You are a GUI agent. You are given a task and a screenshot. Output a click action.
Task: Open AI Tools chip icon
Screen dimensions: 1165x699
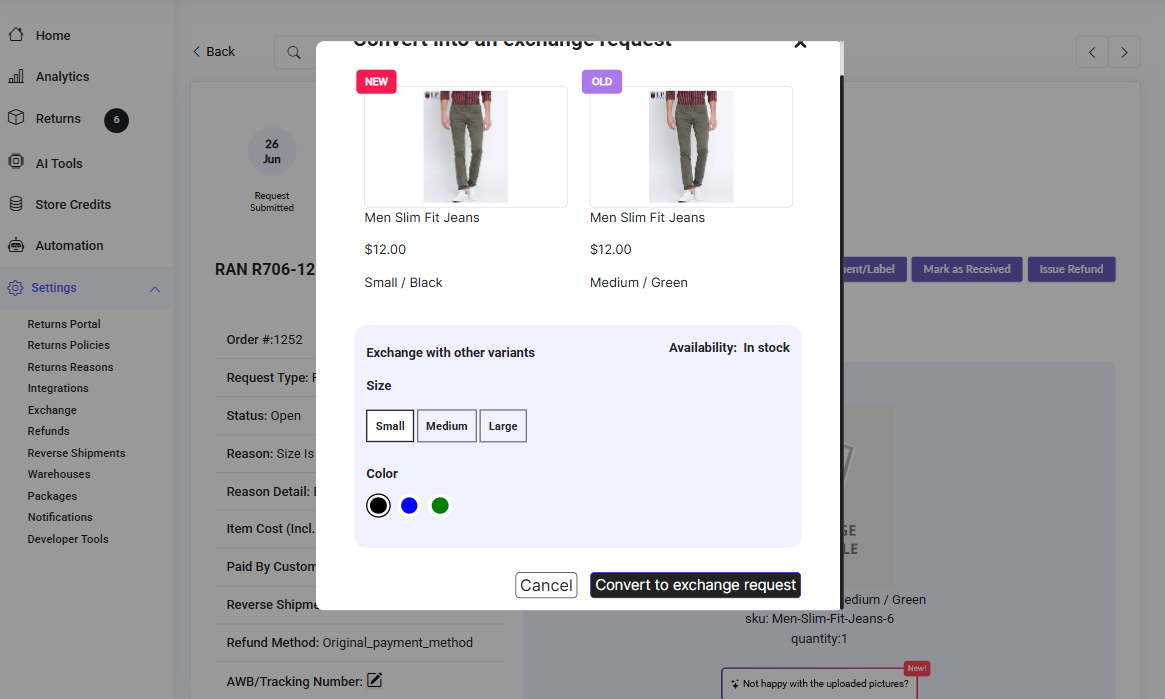16,163
